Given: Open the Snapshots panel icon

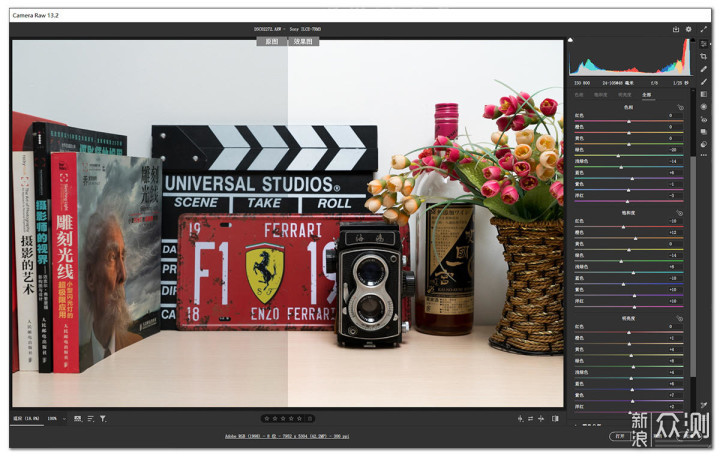Looking at the screenshot, I should click(x=703, y=132).
